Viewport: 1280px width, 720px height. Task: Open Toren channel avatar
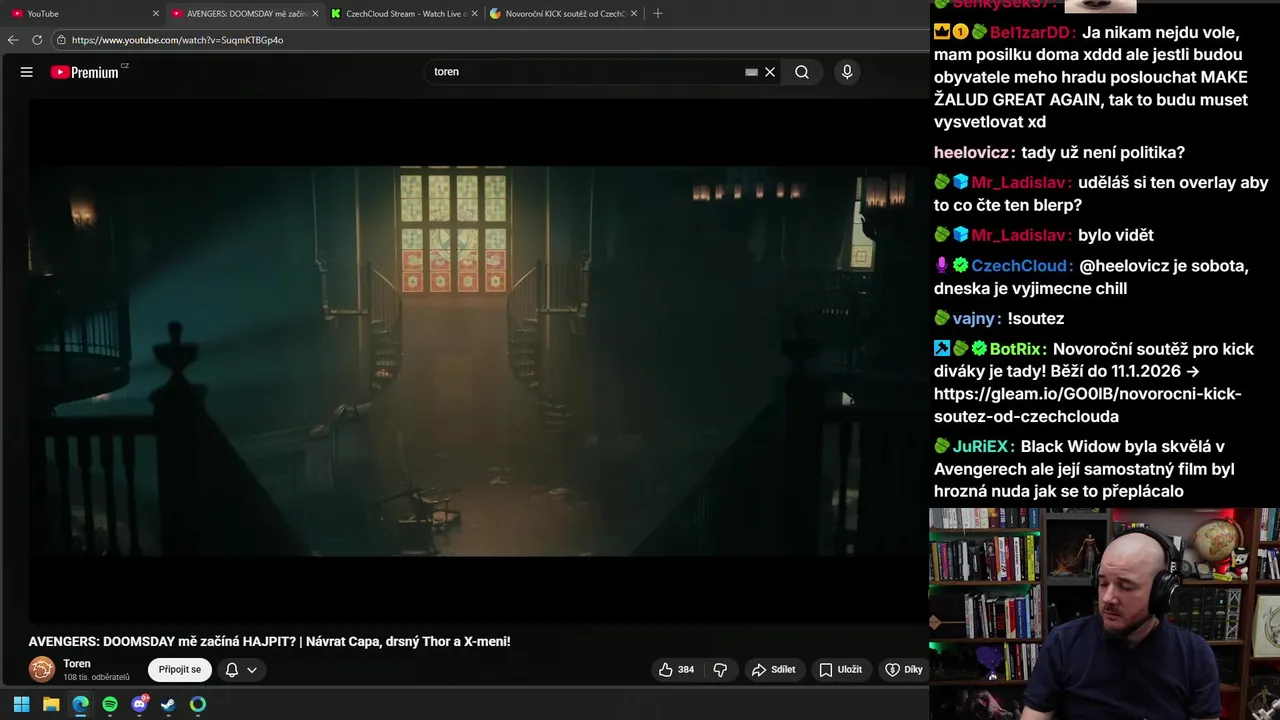(x=42, y=669)
